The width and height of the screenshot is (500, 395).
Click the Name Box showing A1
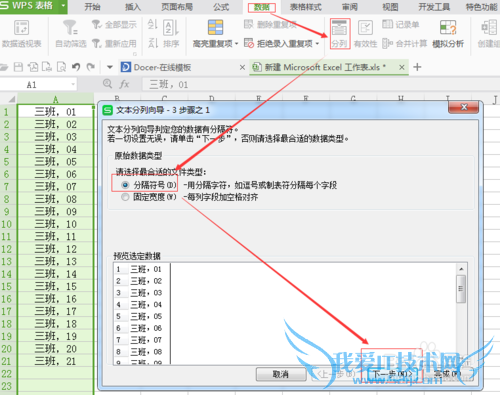[x=35, y=85]
